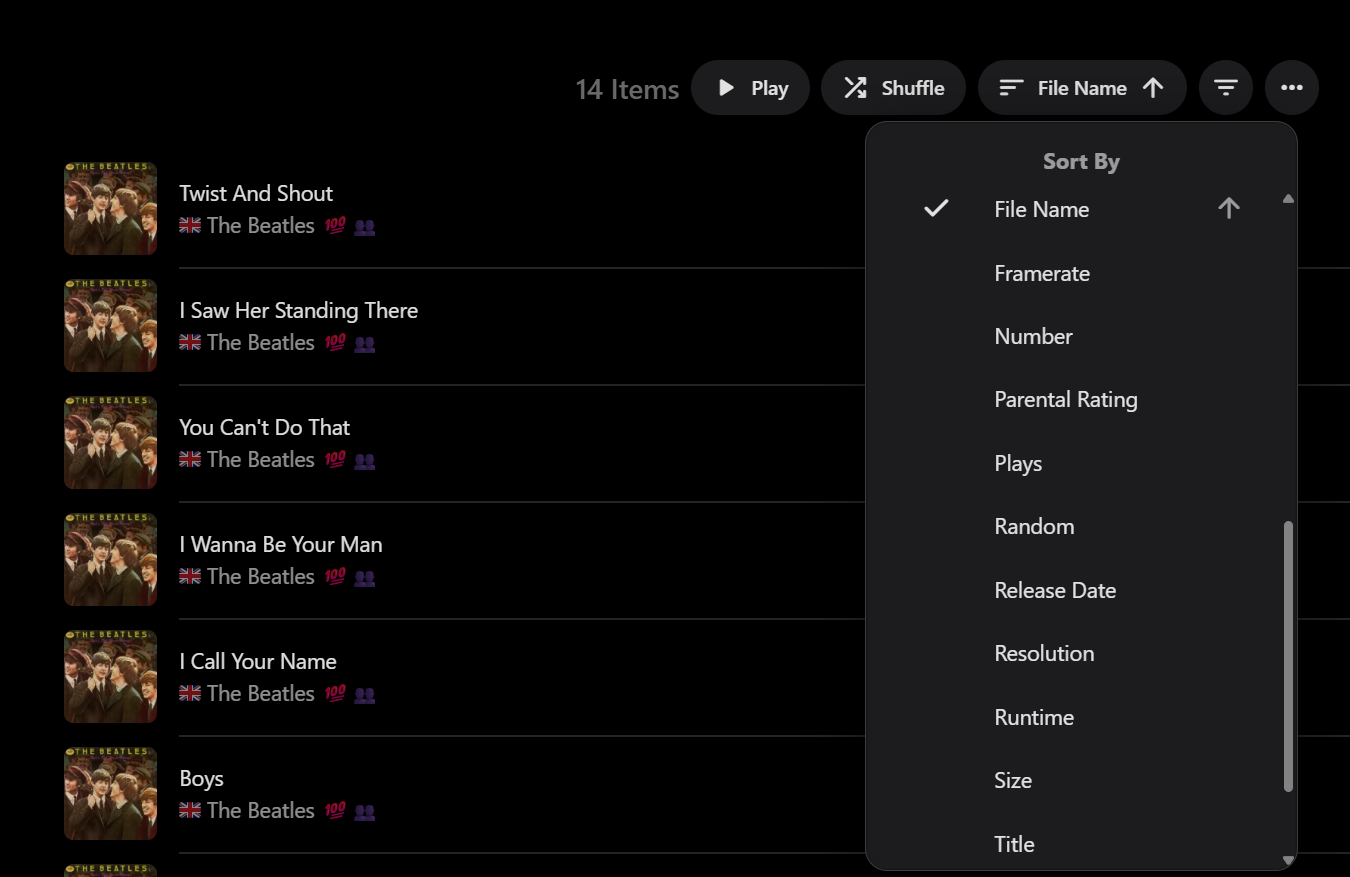Click the Twist And Shout album thumbnail
The height and width of the screenshot is (877, 1350).
coord(111,208)
